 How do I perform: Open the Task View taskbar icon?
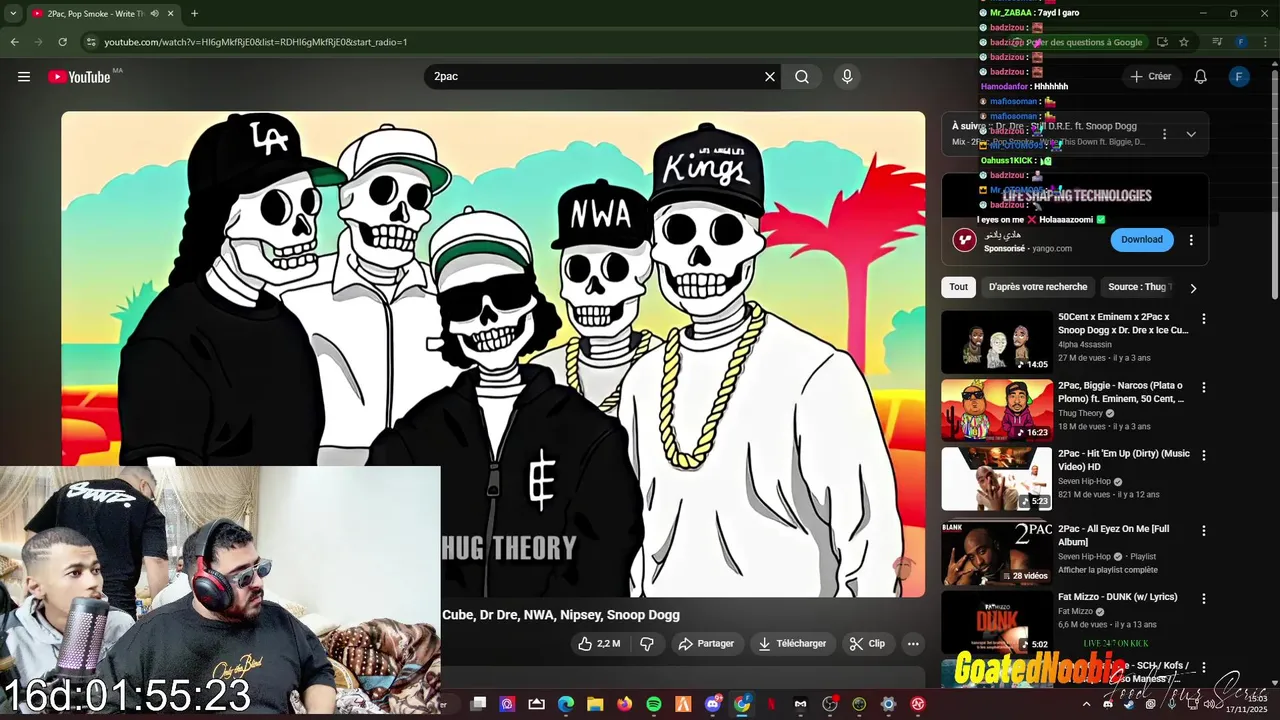(x=478, y=704)
